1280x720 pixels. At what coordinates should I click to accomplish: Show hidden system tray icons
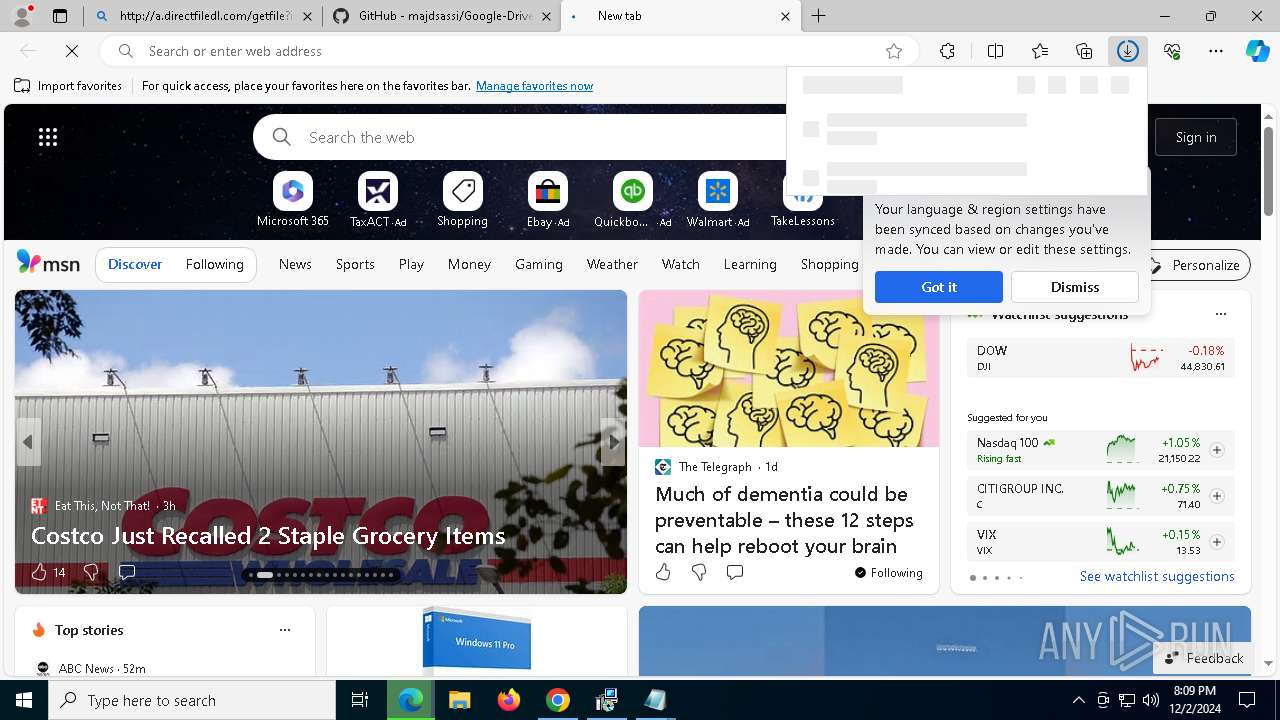pyautogui.click(x=1078, y=700)
